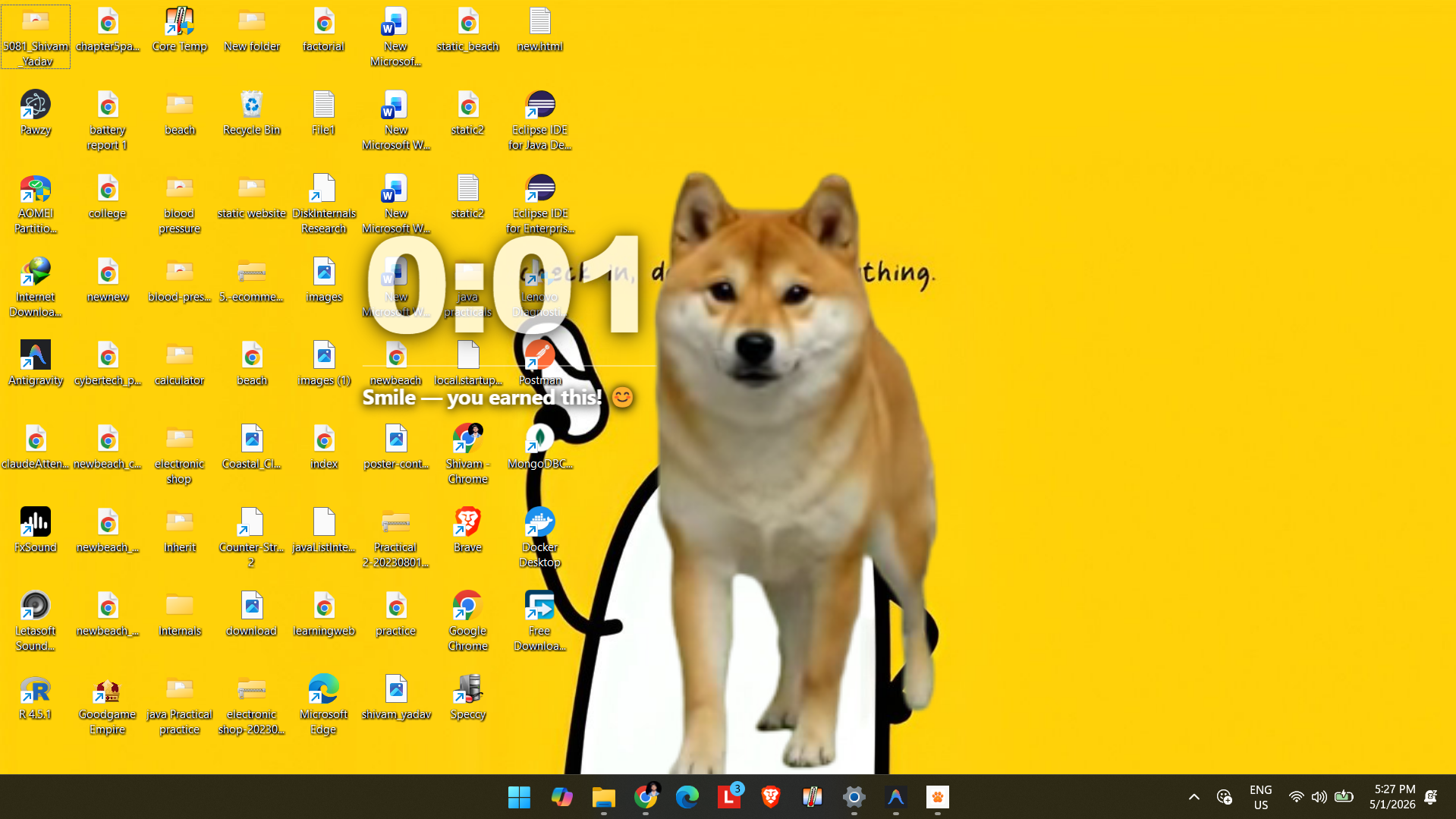Click the Internet Download Manager icon
The image size is (1456, 819).
coord(36,288)
